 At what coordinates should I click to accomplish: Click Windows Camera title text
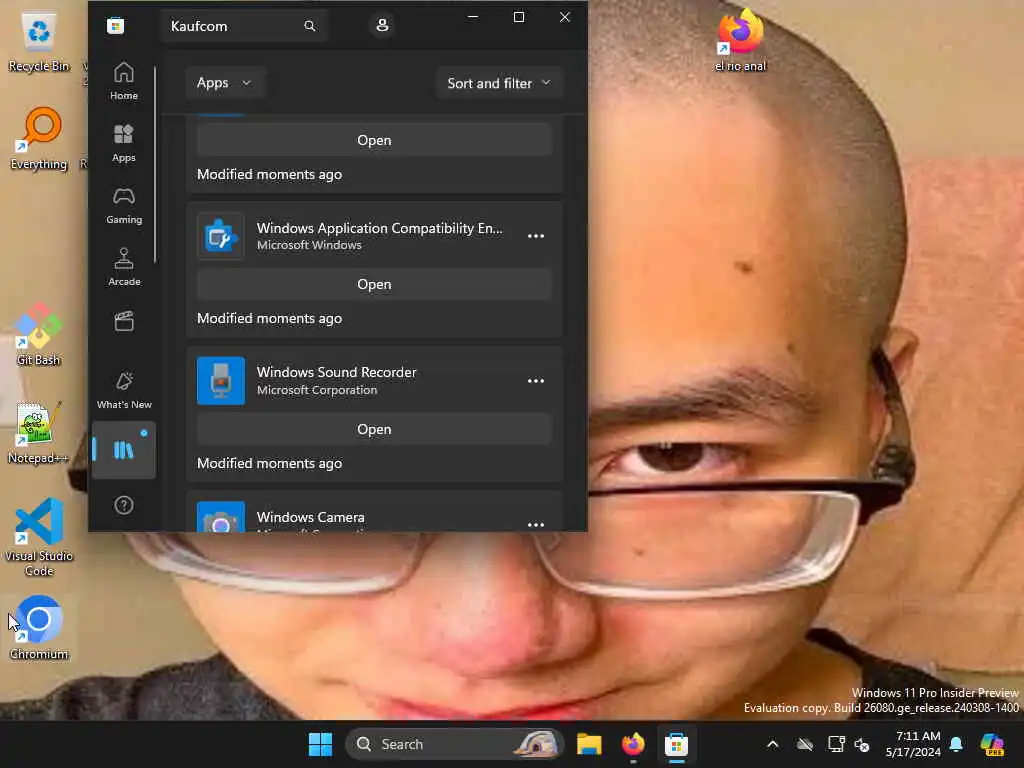311,517
